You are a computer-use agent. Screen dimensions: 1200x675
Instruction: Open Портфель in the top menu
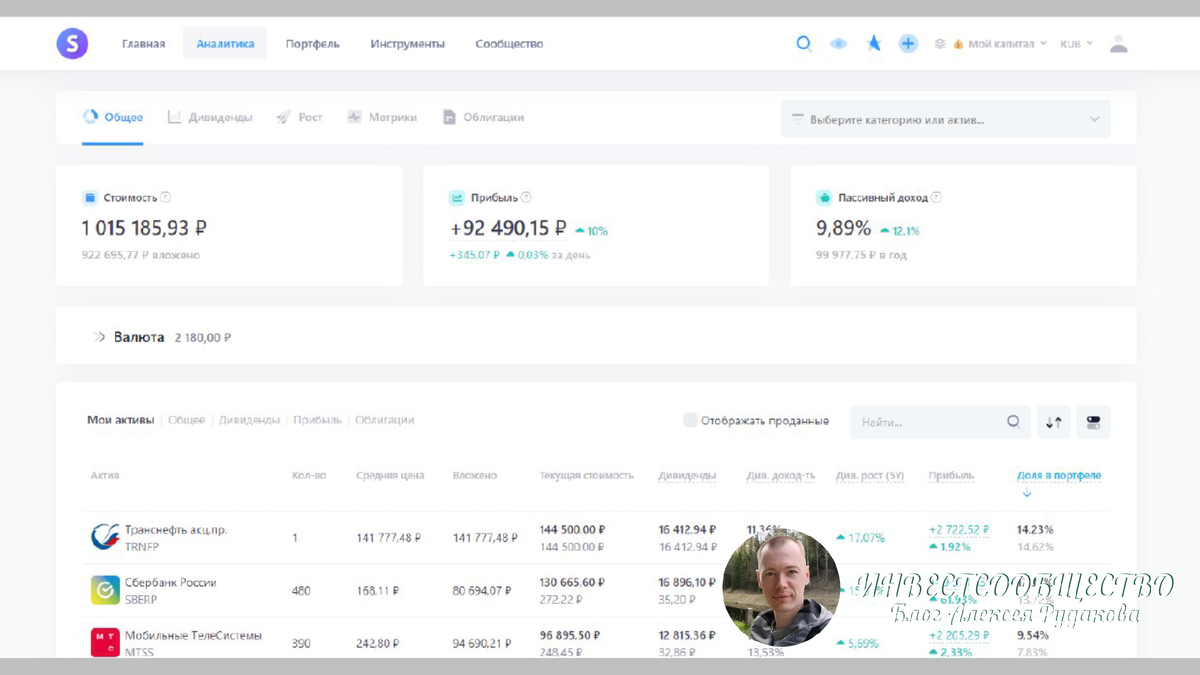(x=312, y=44)
